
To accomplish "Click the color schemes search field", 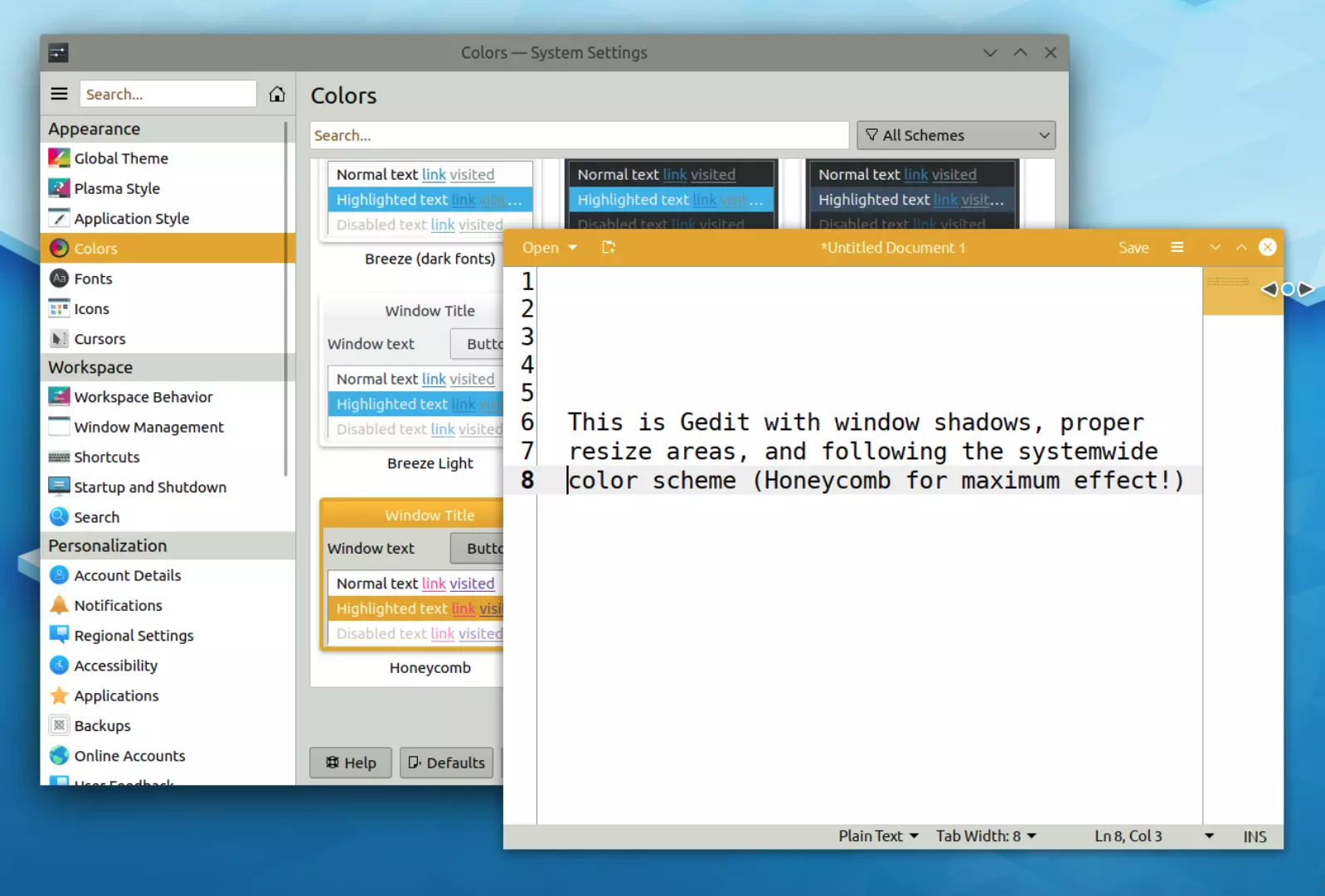I will pyautogui.click(x=579, y=136).
